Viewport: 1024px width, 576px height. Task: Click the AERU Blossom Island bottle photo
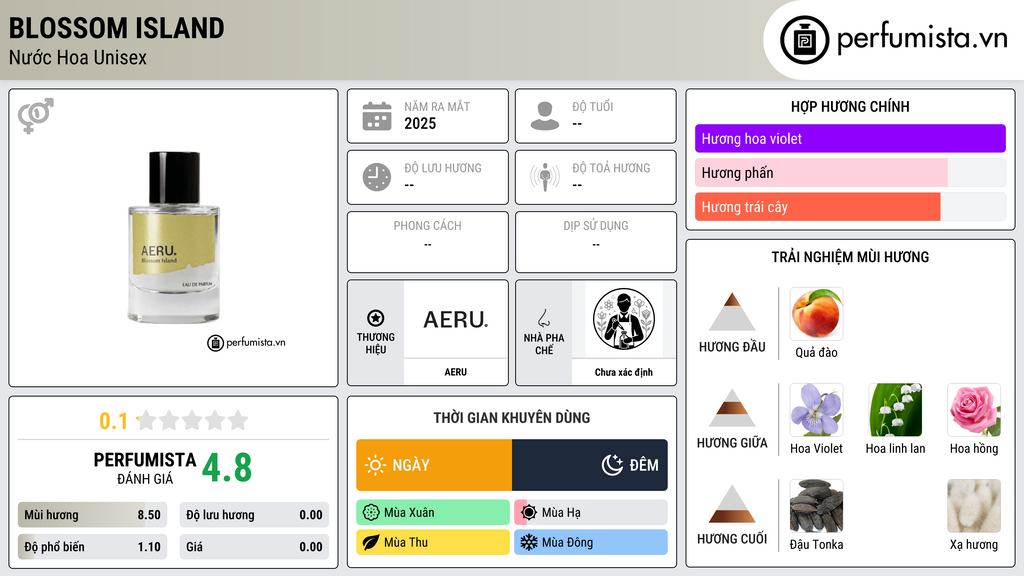pyautogui.click(x=174, y=237)
